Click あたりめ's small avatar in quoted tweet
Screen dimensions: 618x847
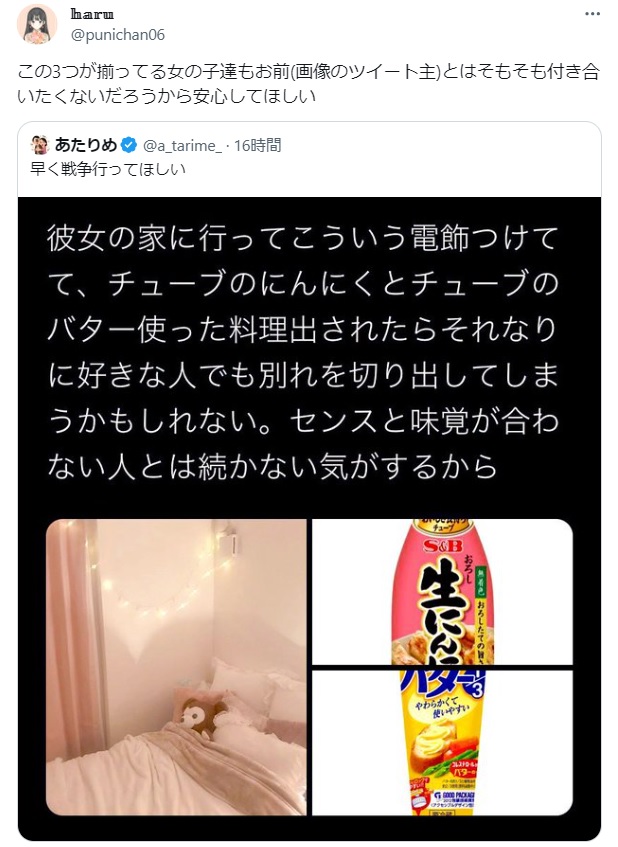click(x=40, y=145)
